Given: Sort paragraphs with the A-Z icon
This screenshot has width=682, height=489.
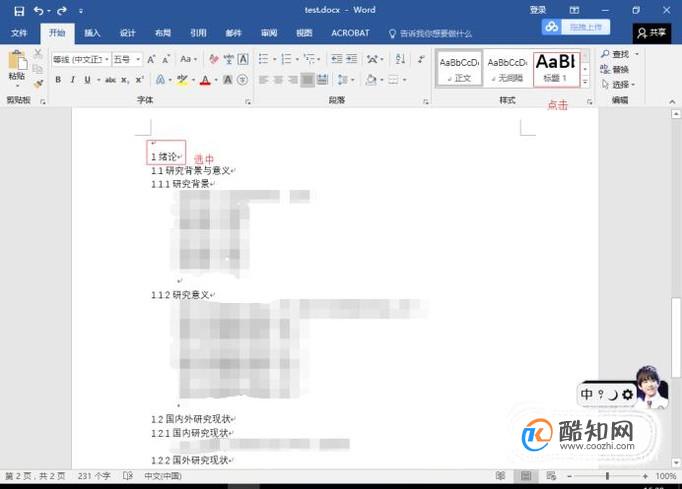Looking at the screenshot, I should point(400,58).
